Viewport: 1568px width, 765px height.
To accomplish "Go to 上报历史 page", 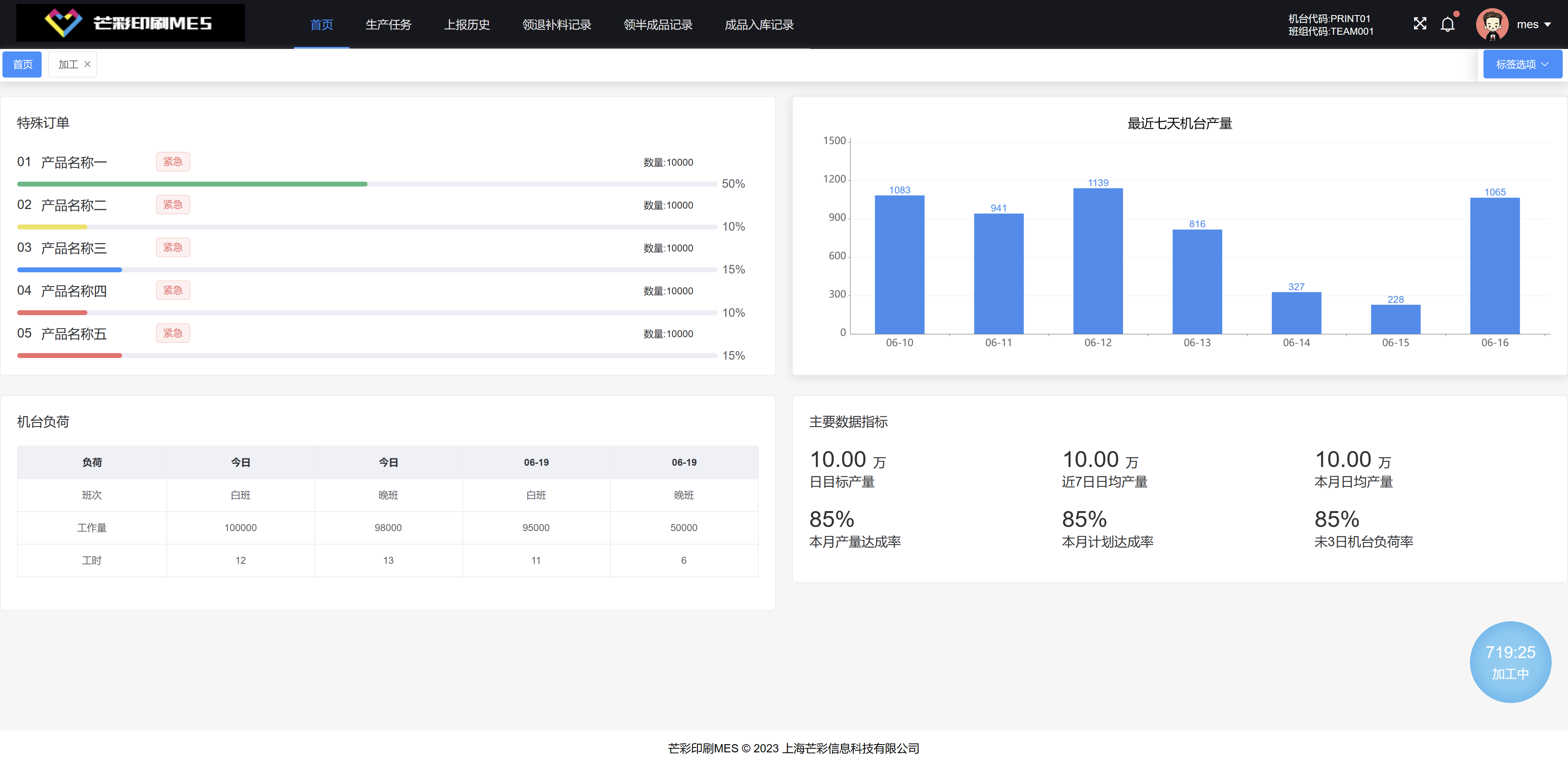I will click(x=467, y=25).
